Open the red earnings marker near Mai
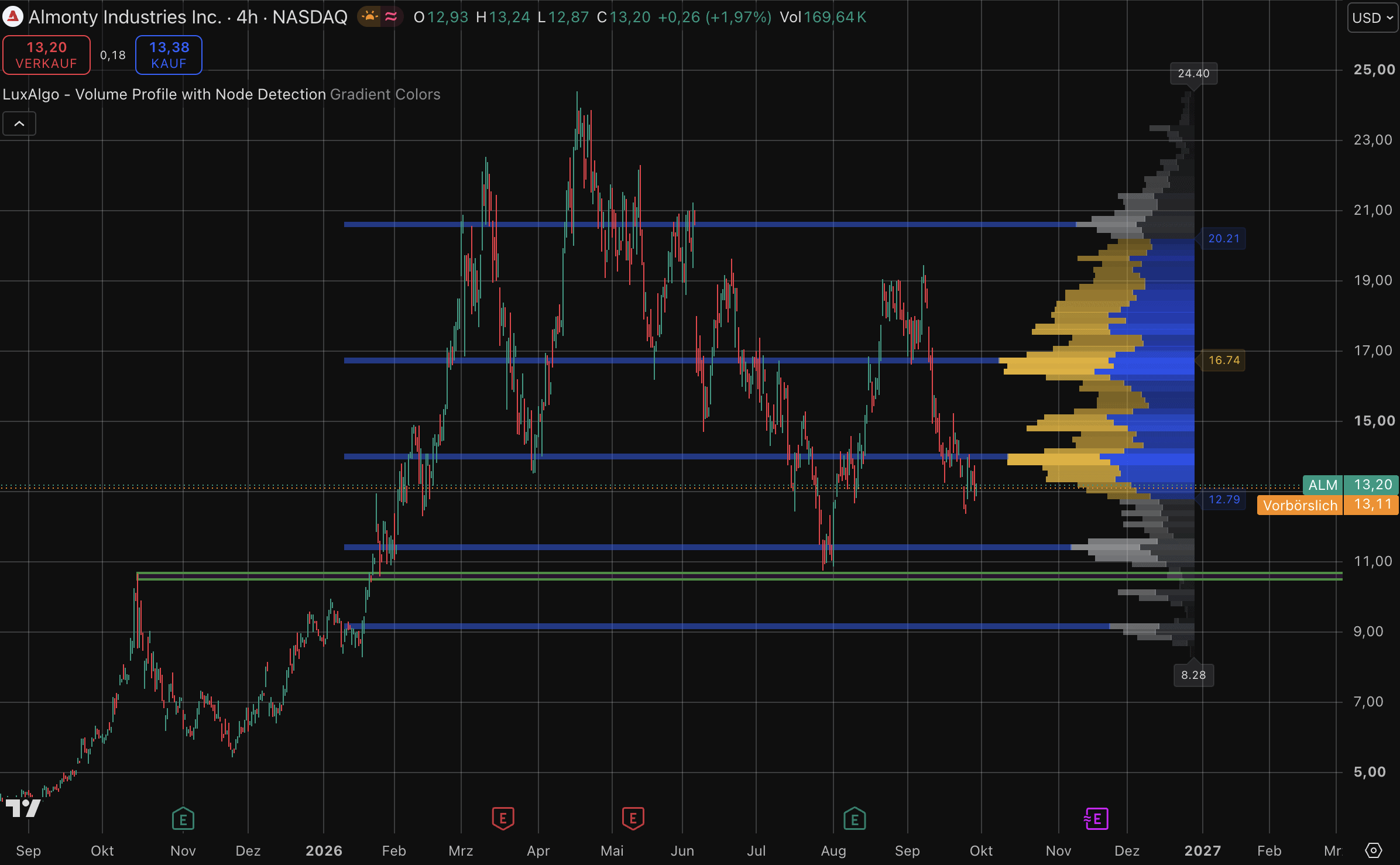 pos(633,819)
